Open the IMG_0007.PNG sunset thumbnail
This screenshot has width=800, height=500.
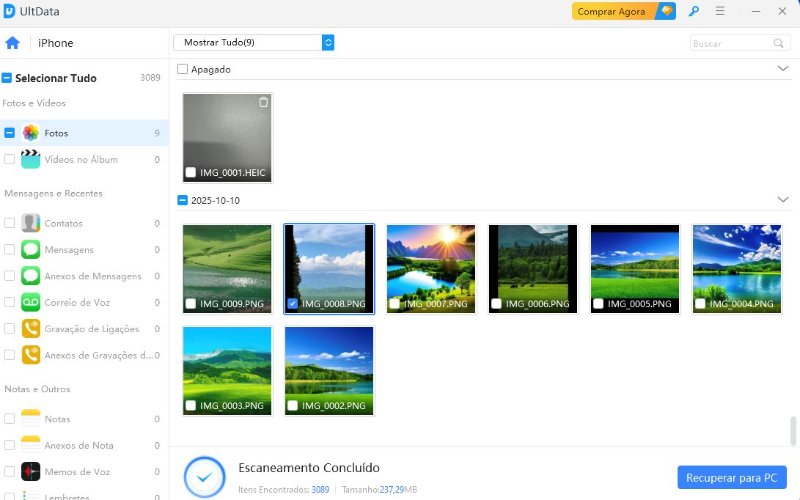(x=431, y=260)
